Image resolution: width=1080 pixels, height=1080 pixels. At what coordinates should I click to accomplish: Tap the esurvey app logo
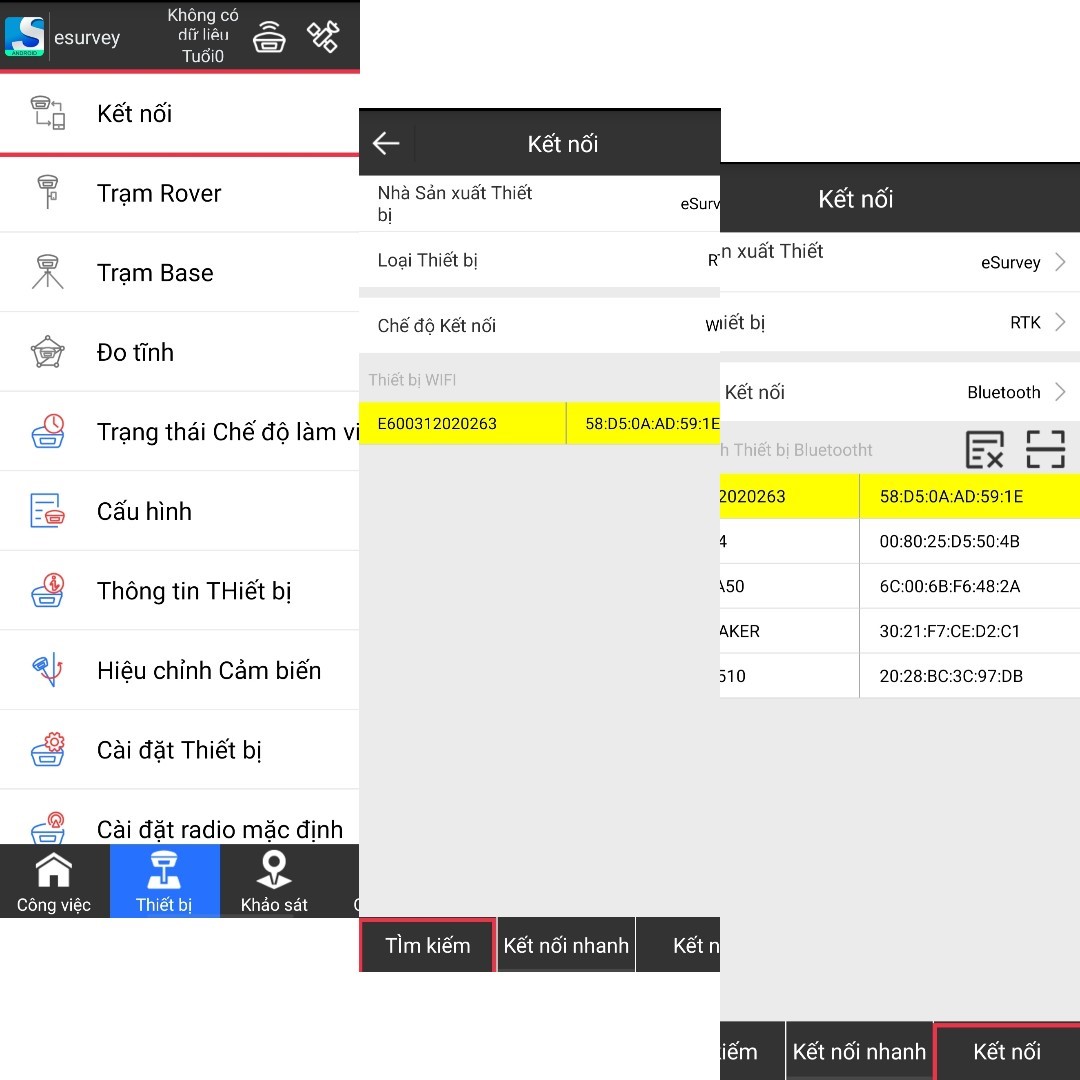tap(25, 37)
